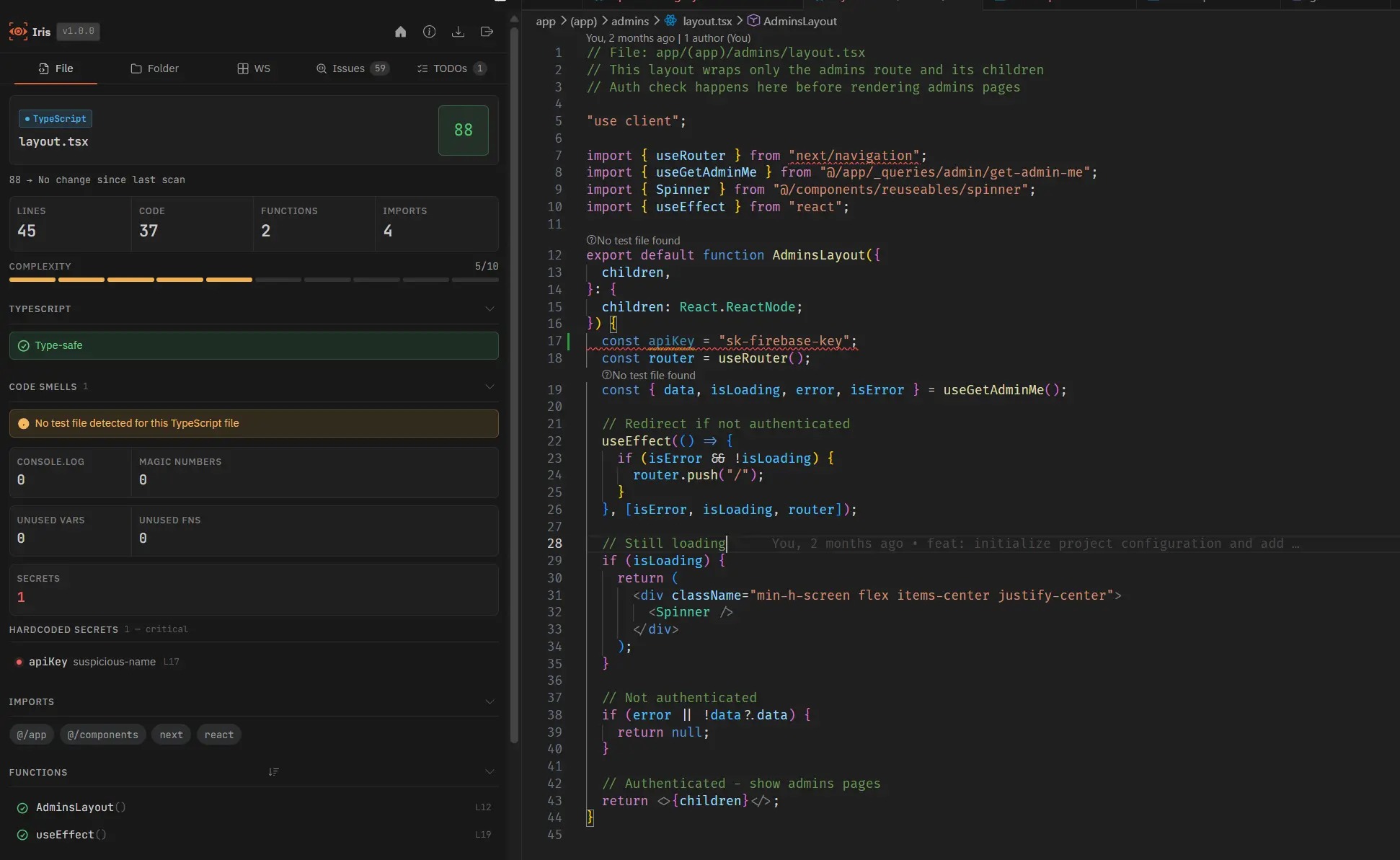1400x860 pixels.
Task: Click the AdminsLayout breadcrumb text
Action: point(800,21)
